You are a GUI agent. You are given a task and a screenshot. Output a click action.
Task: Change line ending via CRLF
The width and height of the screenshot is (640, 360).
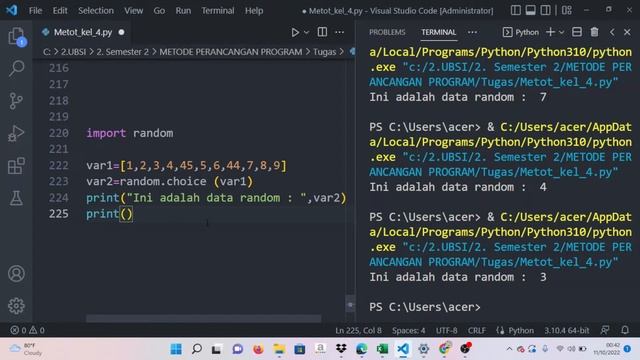[x=477, y=330]
